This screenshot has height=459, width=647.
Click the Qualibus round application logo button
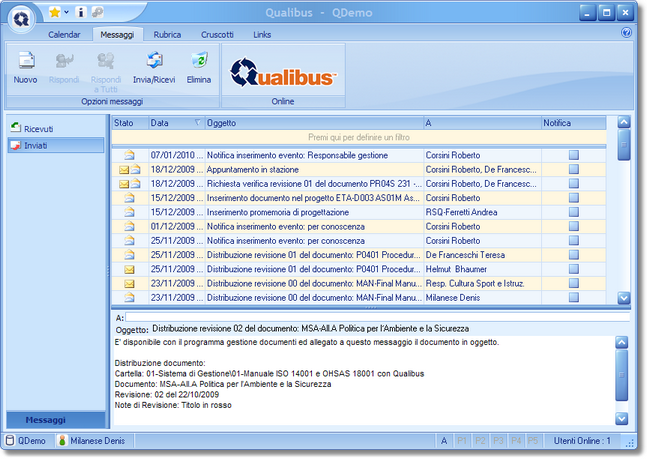tap(21, 20)
